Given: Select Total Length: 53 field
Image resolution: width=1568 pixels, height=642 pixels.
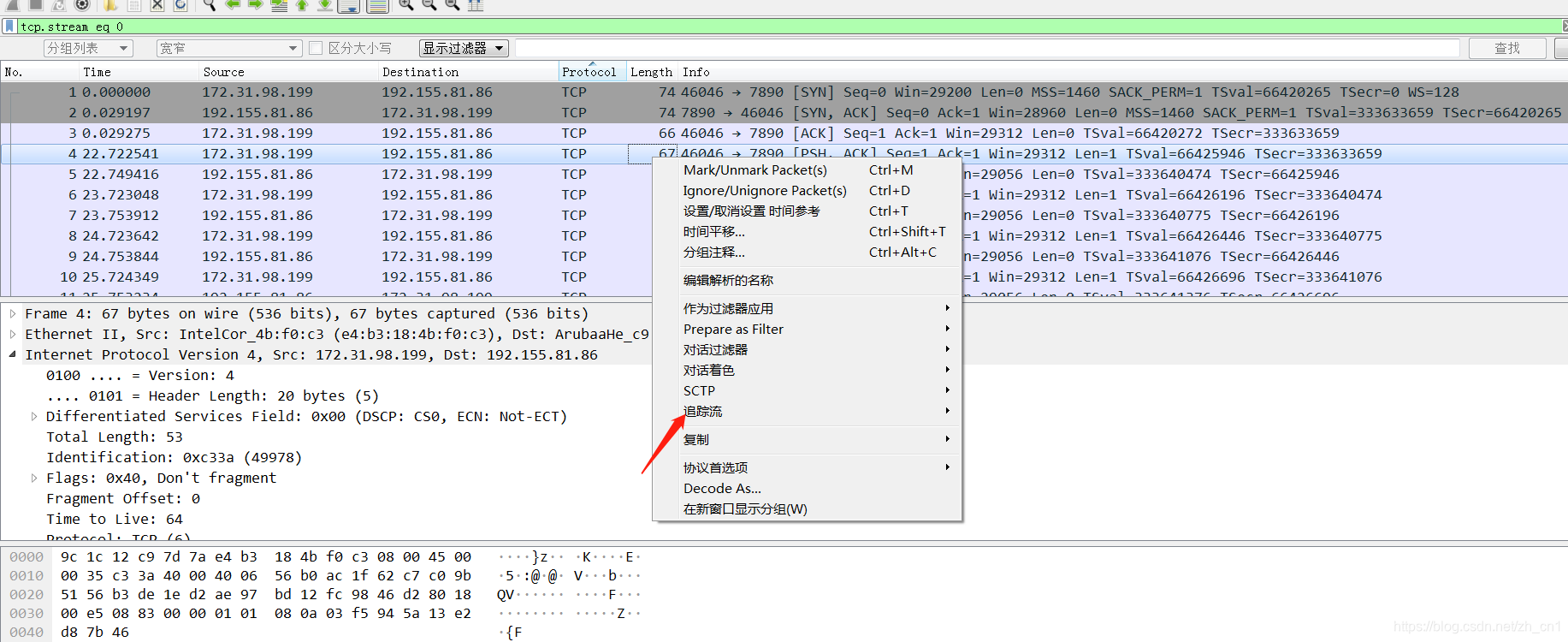Looking at the screenshot, I should coord(115,437).
